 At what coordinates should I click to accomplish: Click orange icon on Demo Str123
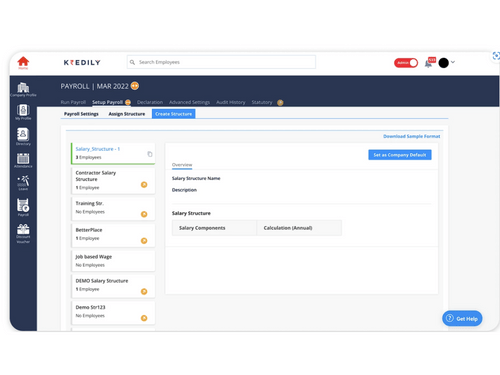click(144, 318)
